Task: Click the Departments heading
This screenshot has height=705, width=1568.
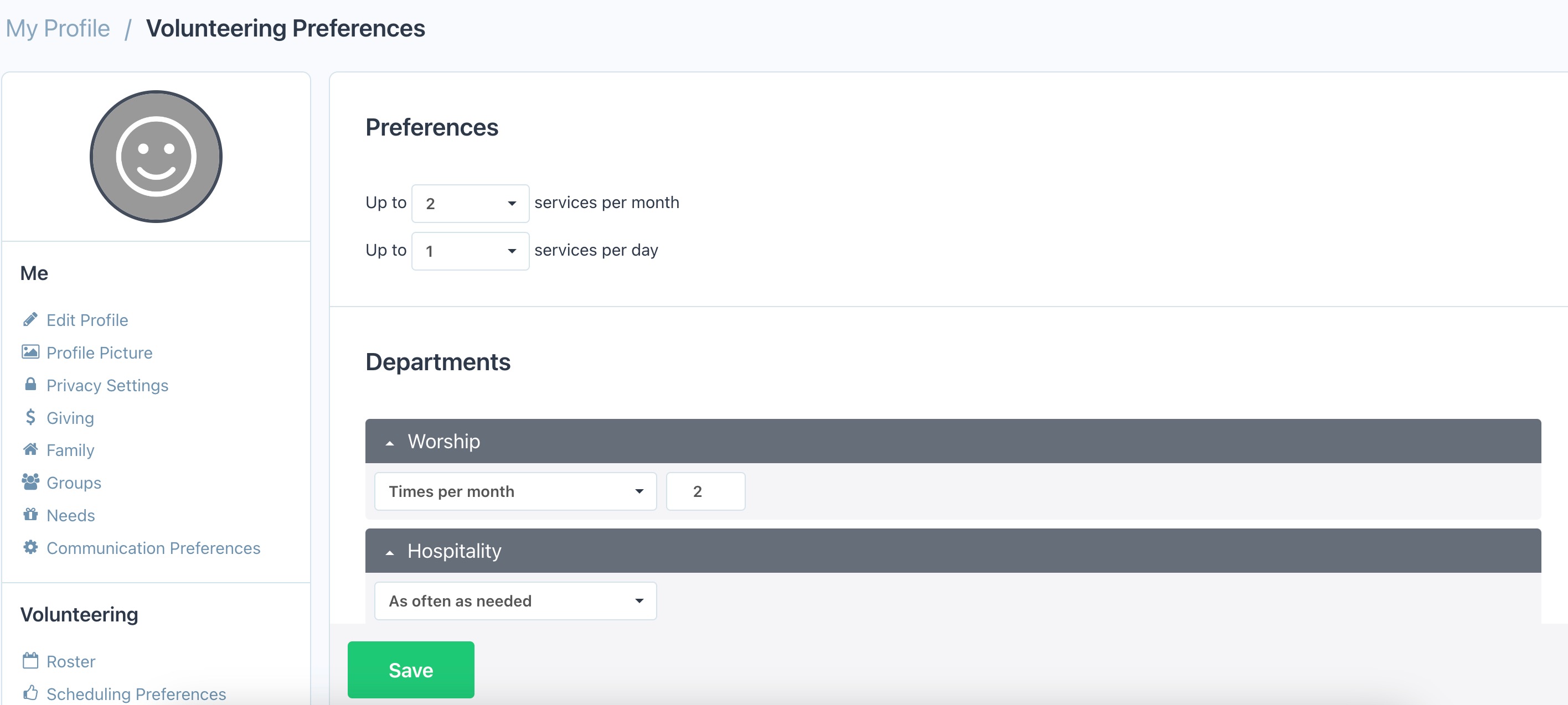Action: [437, 362]
